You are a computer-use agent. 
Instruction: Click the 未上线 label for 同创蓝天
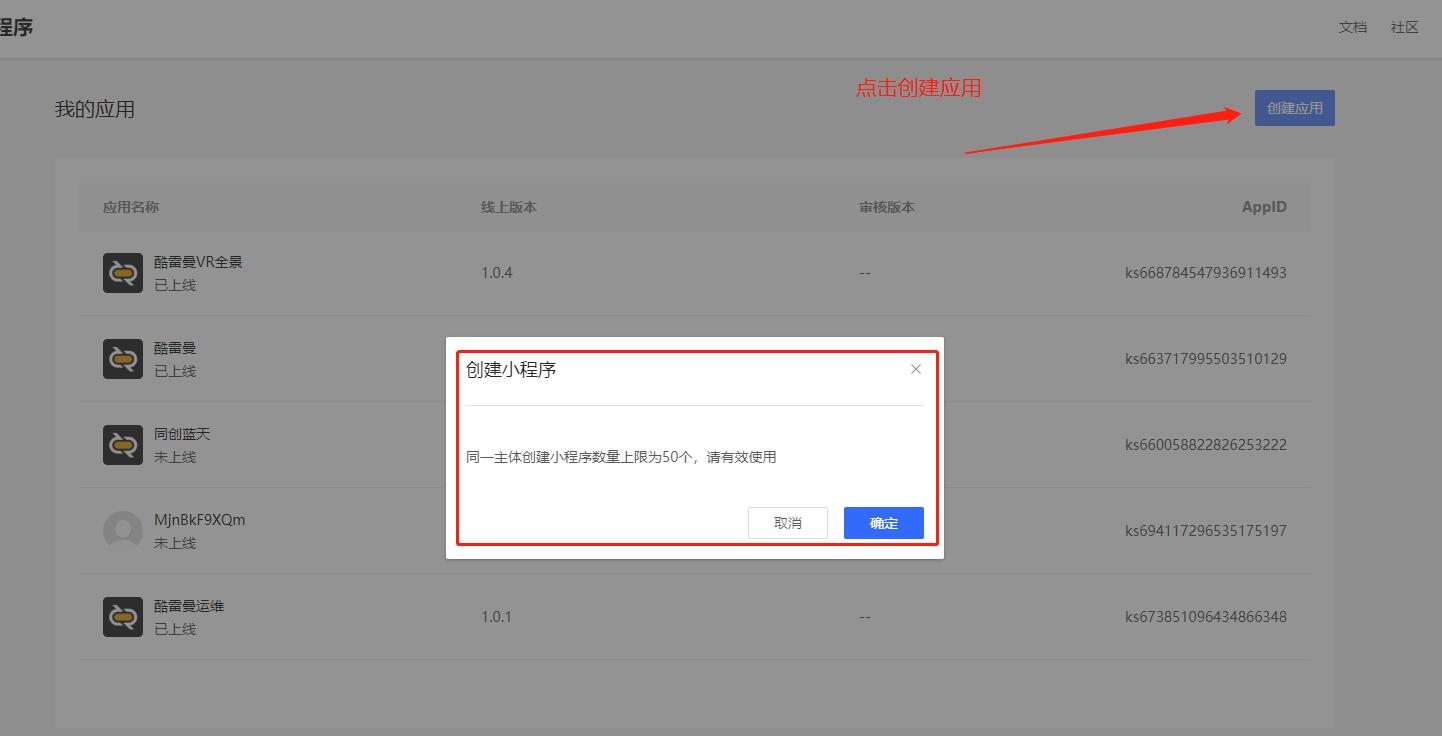pos(177,455)
